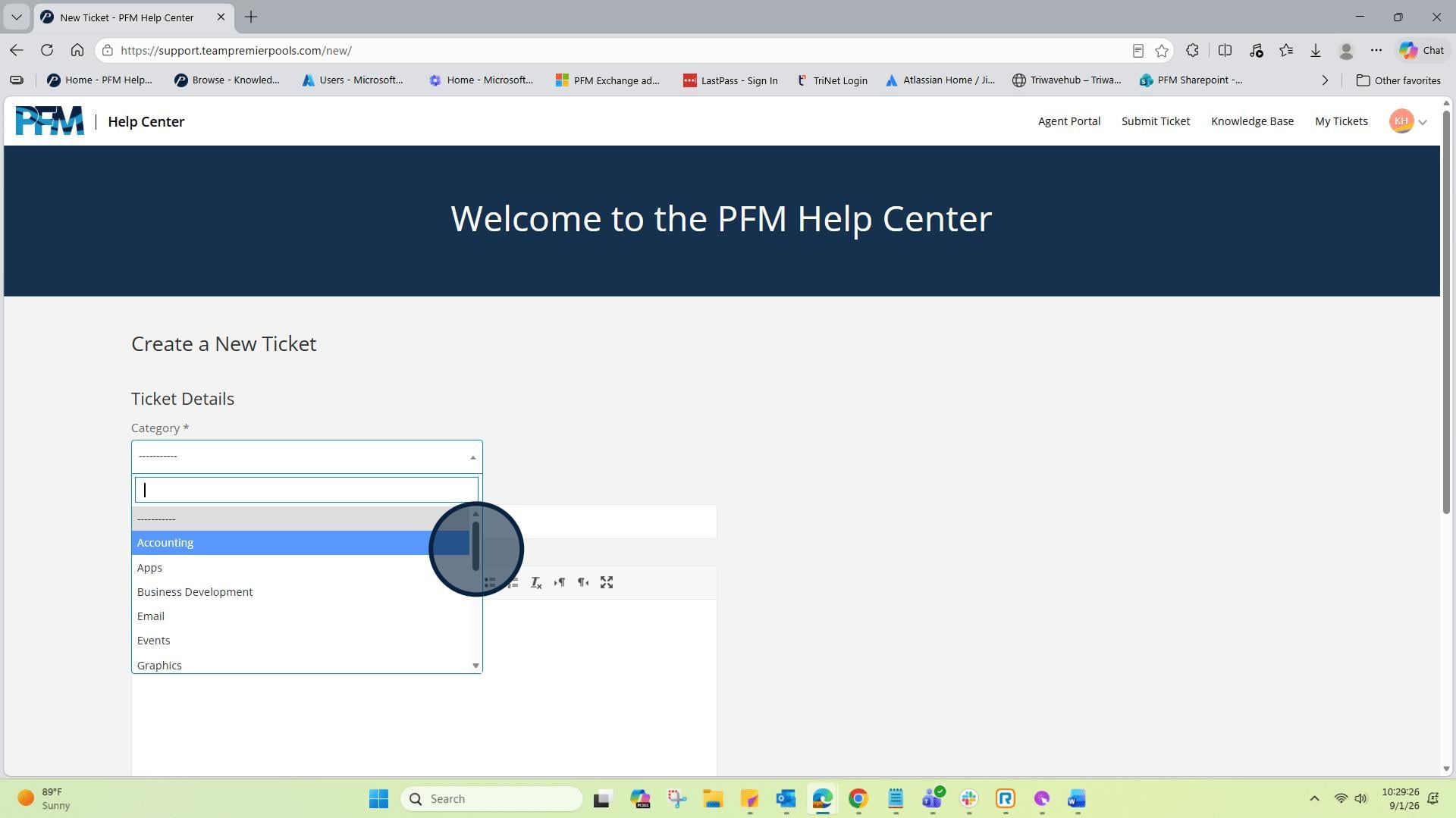Collapse the Category dropdown
The image size is (1456, 818).
point(473,457)
